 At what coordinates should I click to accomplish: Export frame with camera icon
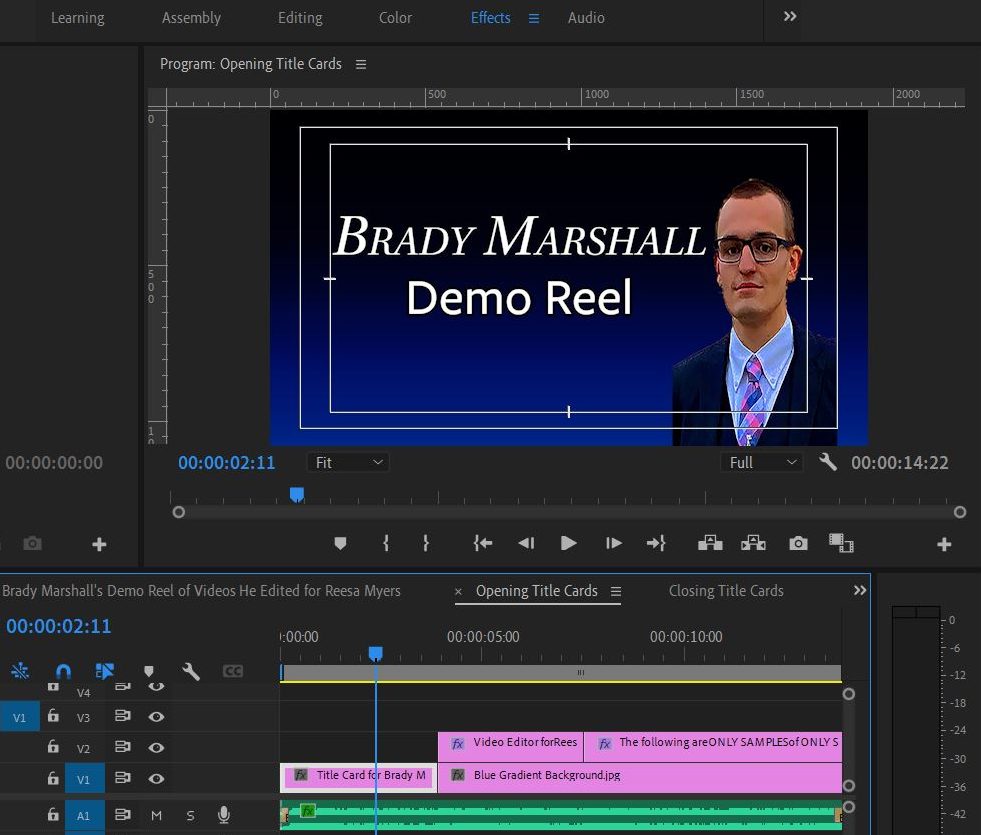click(798, 543)
